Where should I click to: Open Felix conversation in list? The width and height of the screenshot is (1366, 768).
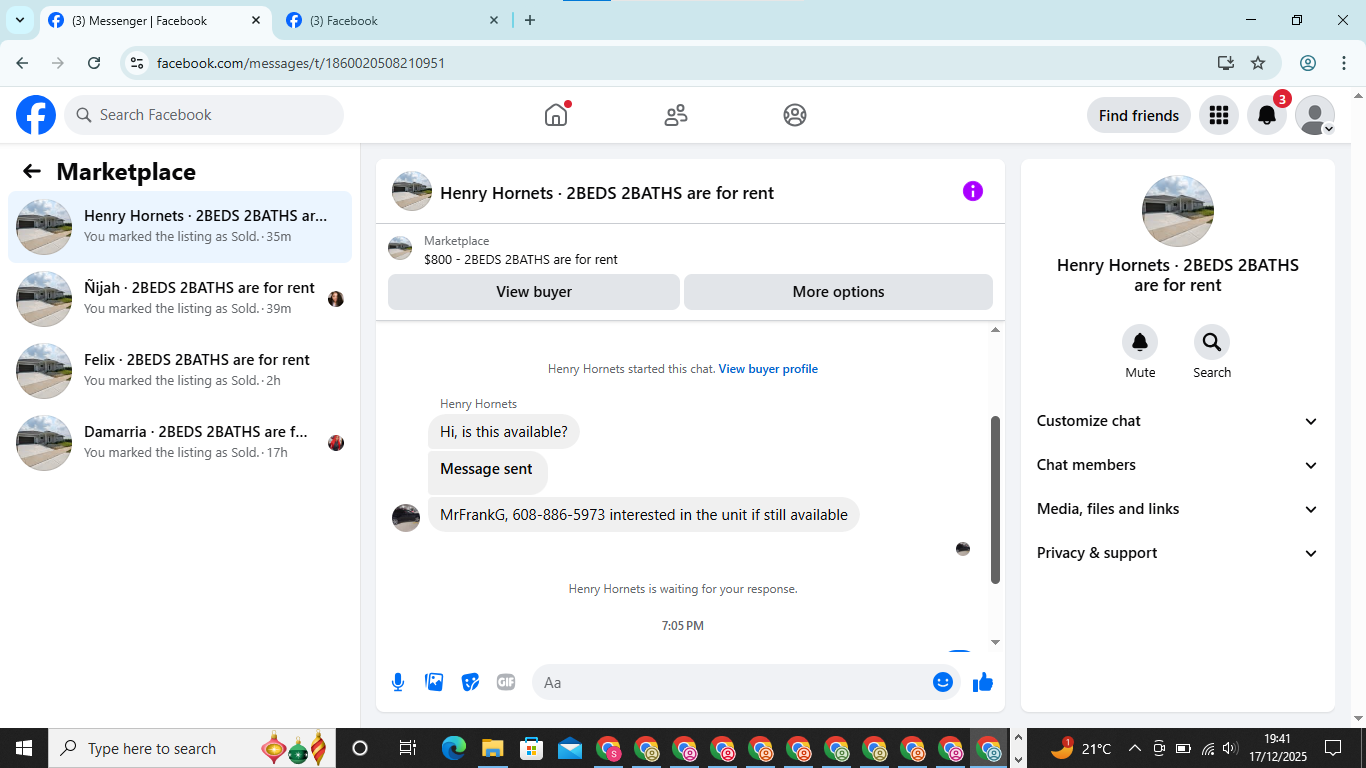point(180,371)
